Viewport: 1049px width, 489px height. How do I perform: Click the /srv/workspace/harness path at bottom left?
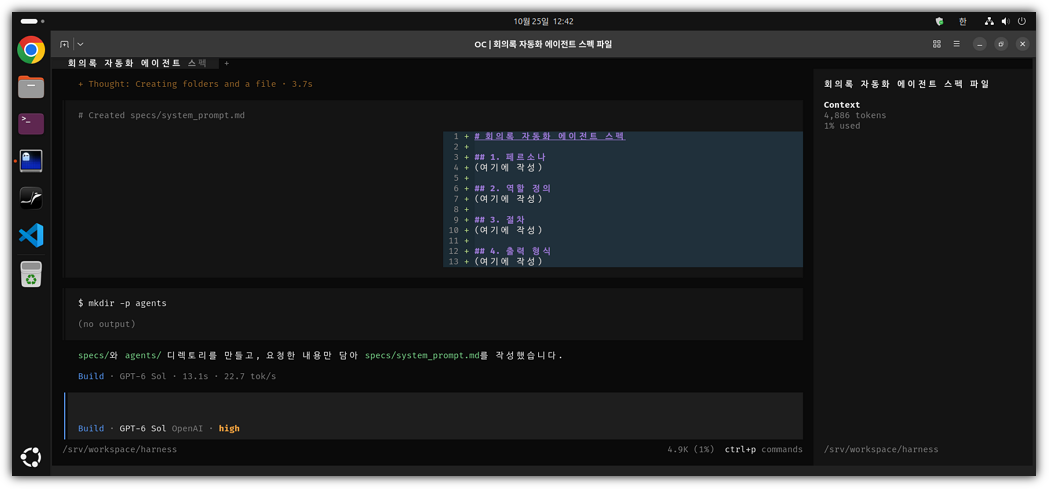(120, 450)
